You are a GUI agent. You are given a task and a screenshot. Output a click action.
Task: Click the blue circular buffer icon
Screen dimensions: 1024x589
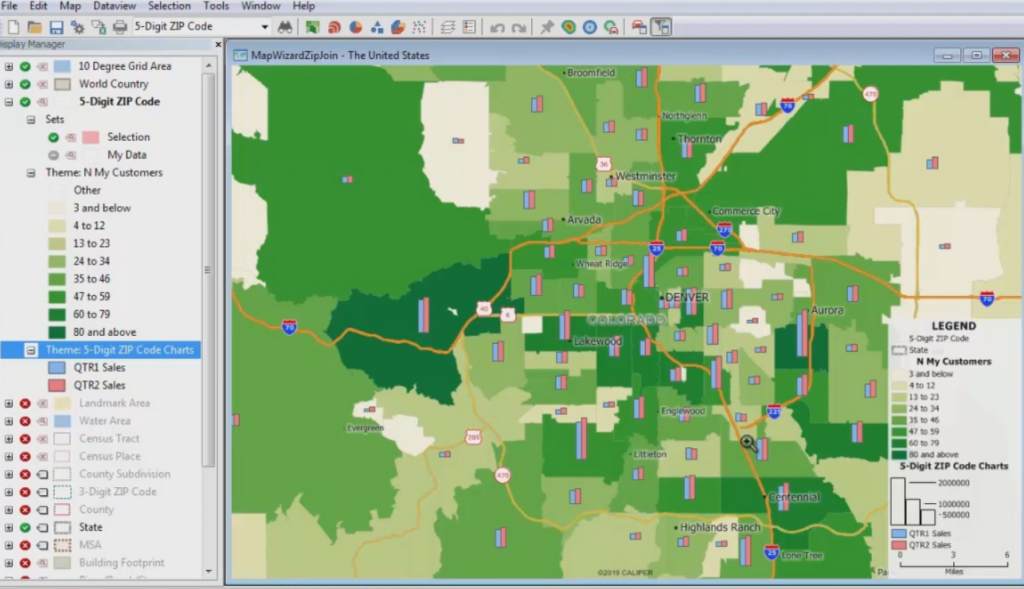point(590,27)
